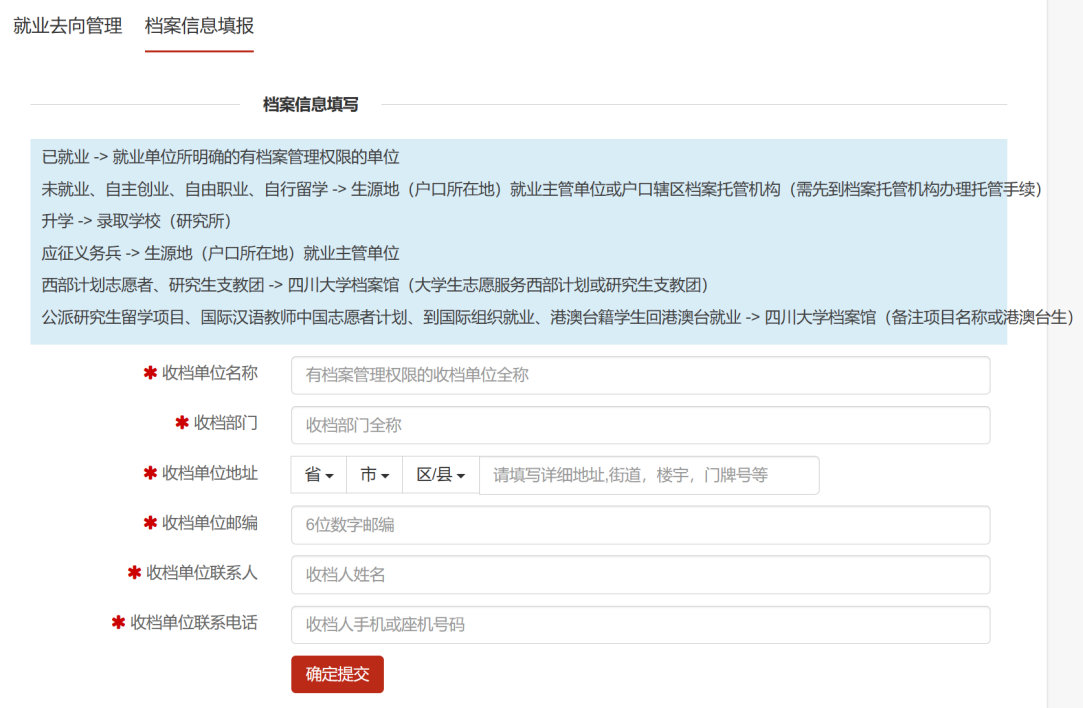Open the 省 province dropdown
This screenshot has height=708, width=1083.
[318, 475]
